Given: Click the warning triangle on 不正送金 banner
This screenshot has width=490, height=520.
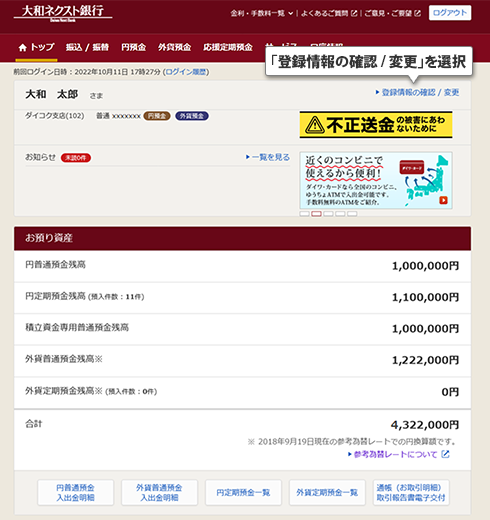Looking at the screenshot, I should tap(314, 125).
